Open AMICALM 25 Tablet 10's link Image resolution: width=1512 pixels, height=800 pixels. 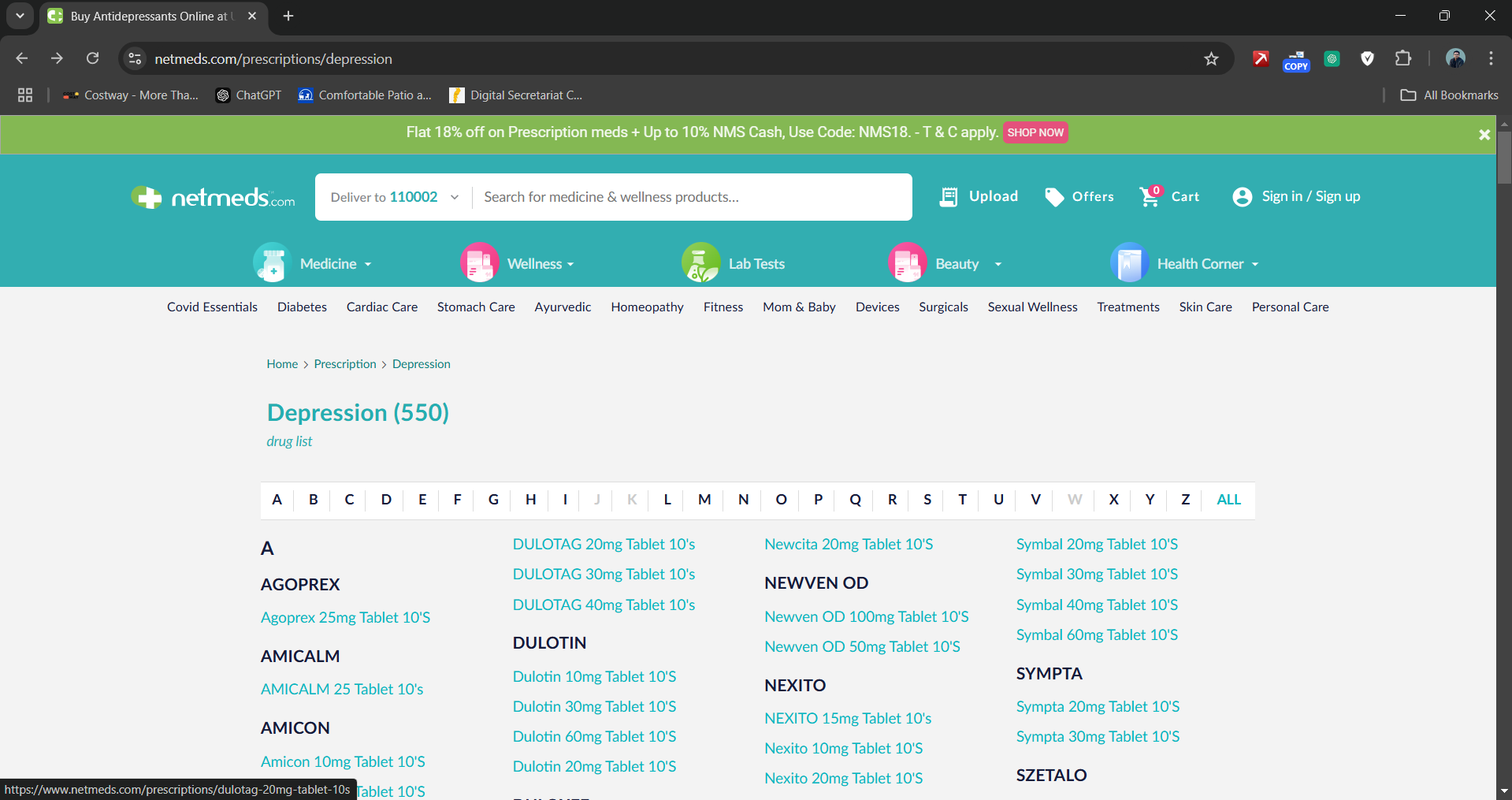click(x=342, y=689)
